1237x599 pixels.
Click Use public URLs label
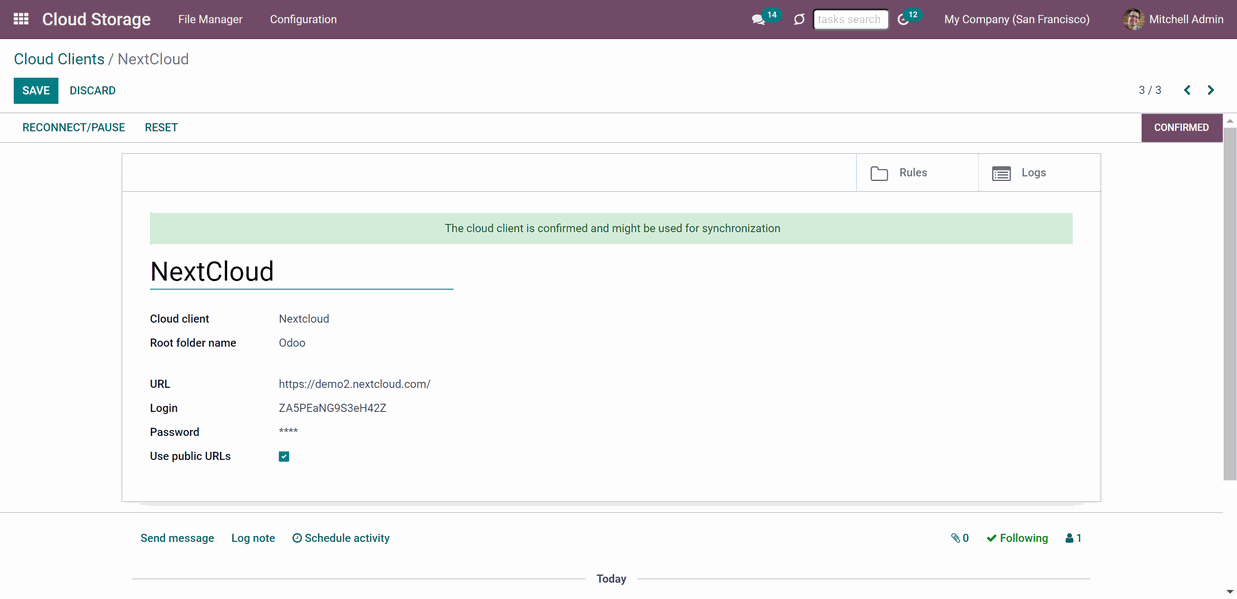click(190, 456)
